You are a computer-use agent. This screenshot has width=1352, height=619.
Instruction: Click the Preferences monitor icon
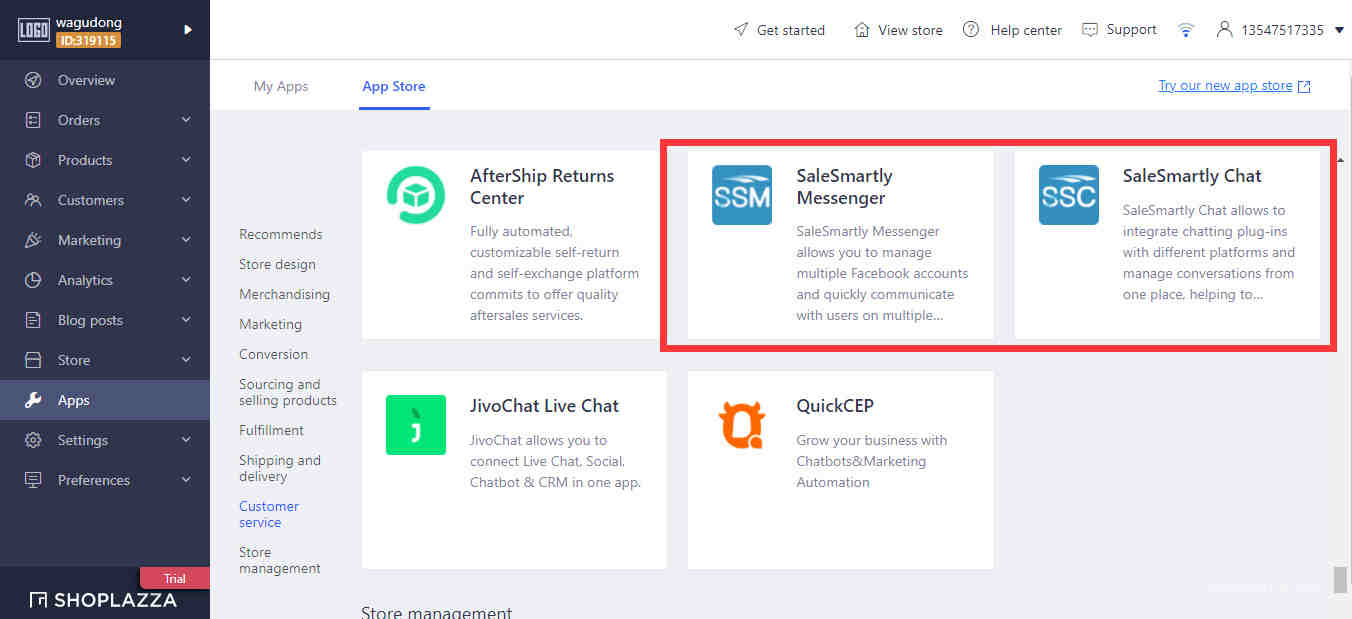point(33,480)
